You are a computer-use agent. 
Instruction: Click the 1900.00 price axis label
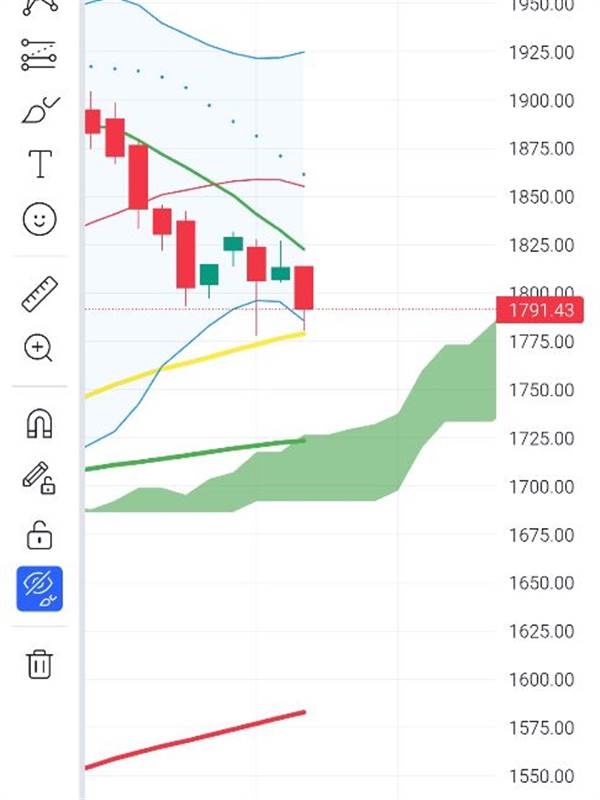(x=540, y=101)
